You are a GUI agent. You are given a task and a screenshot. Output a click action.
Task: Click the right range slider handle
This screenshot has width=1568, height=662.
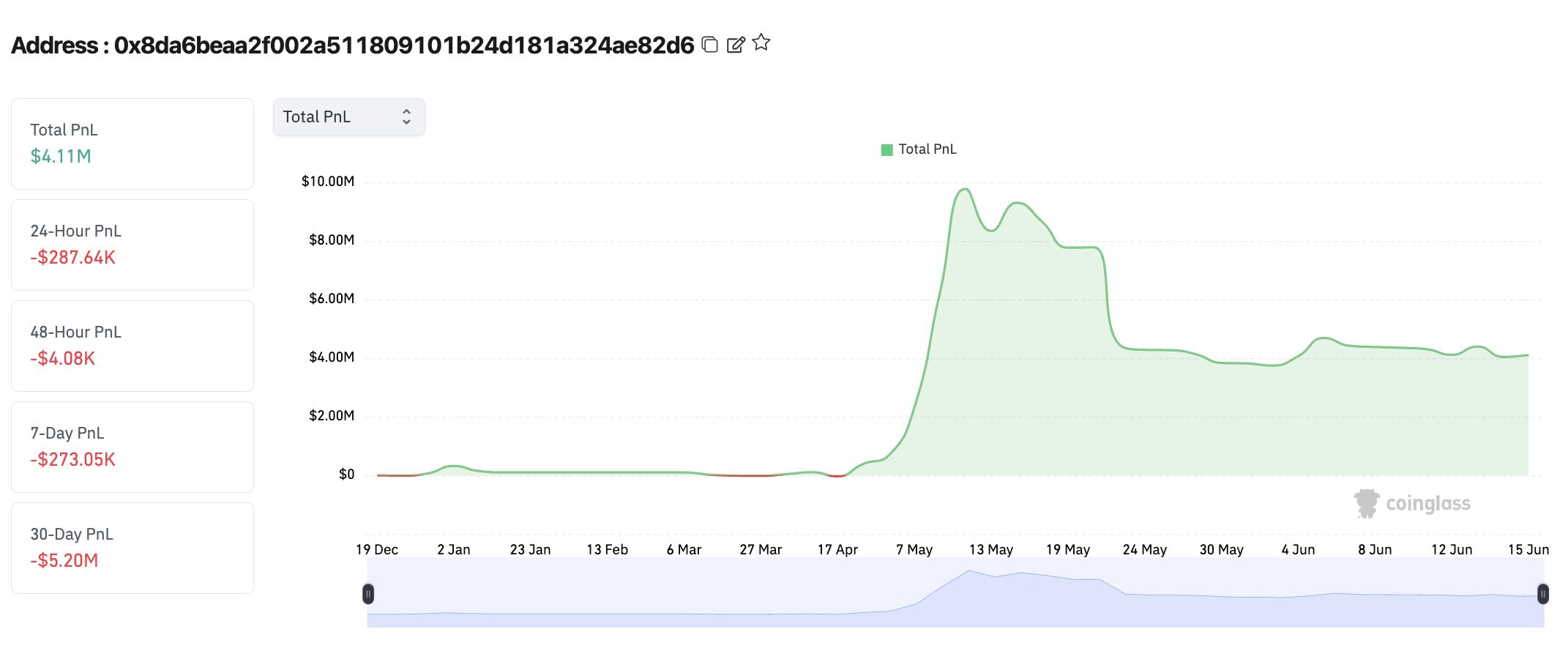pos(1542,594)
